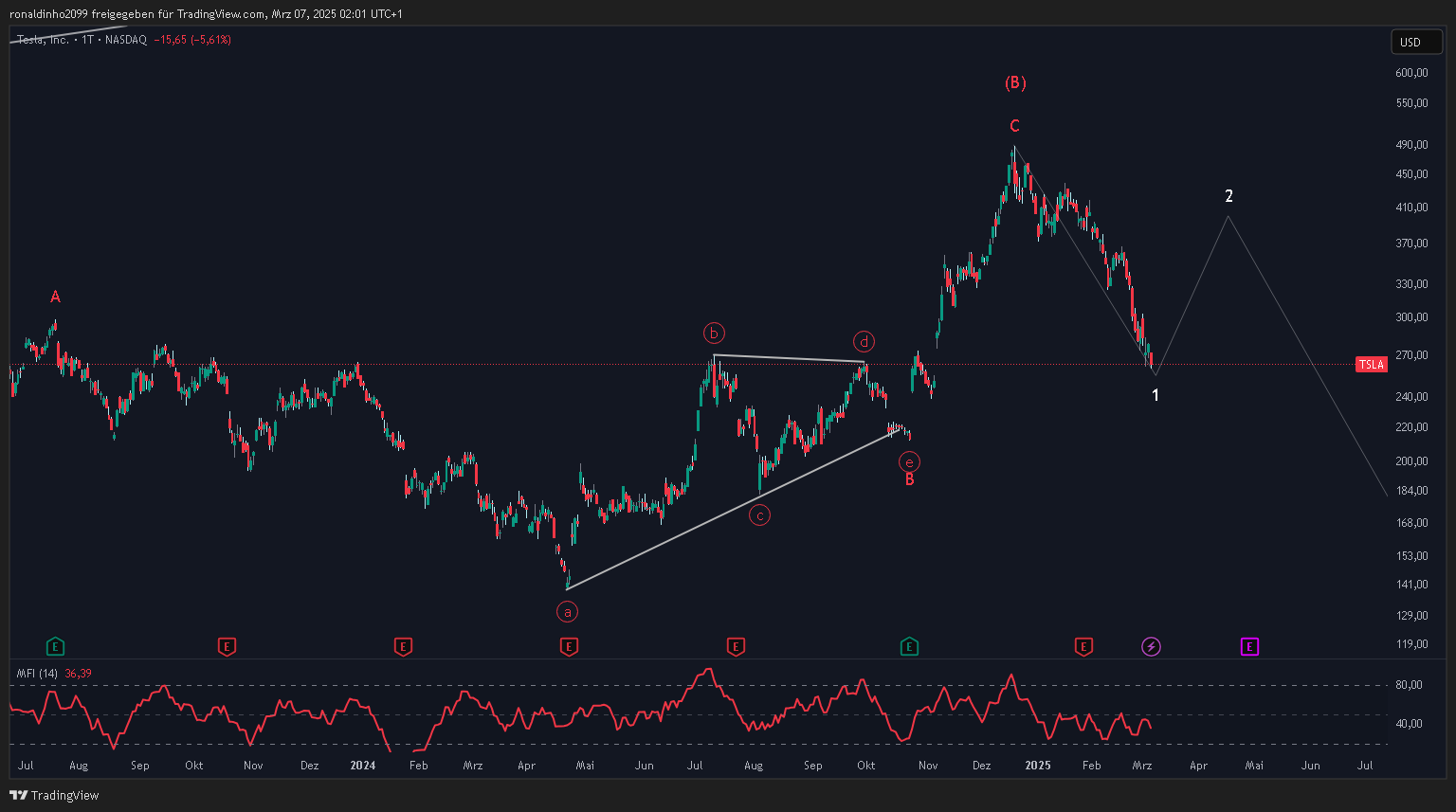
Task: Click the bold 2025 time axis label
Action: (1037, 765)
